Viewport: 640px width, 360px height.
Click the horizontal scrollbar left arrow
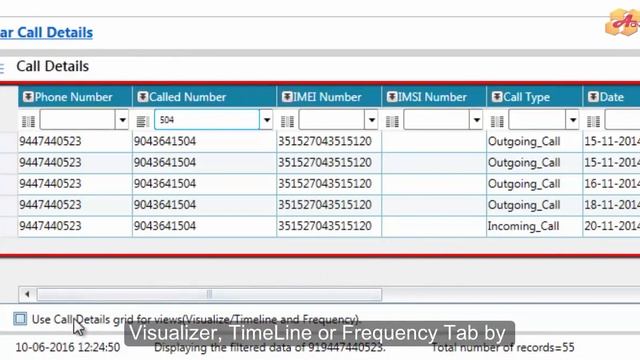coord(27,294)
